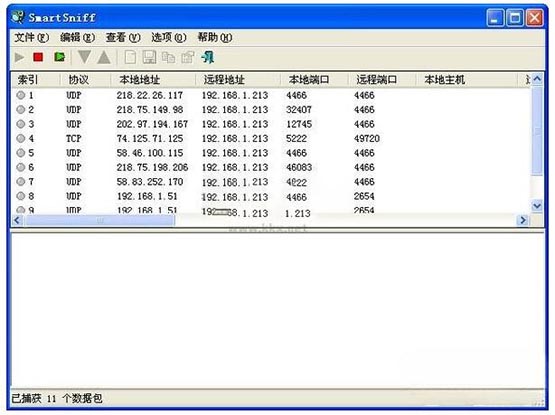Sort by the 本地端口 column header

314,80
